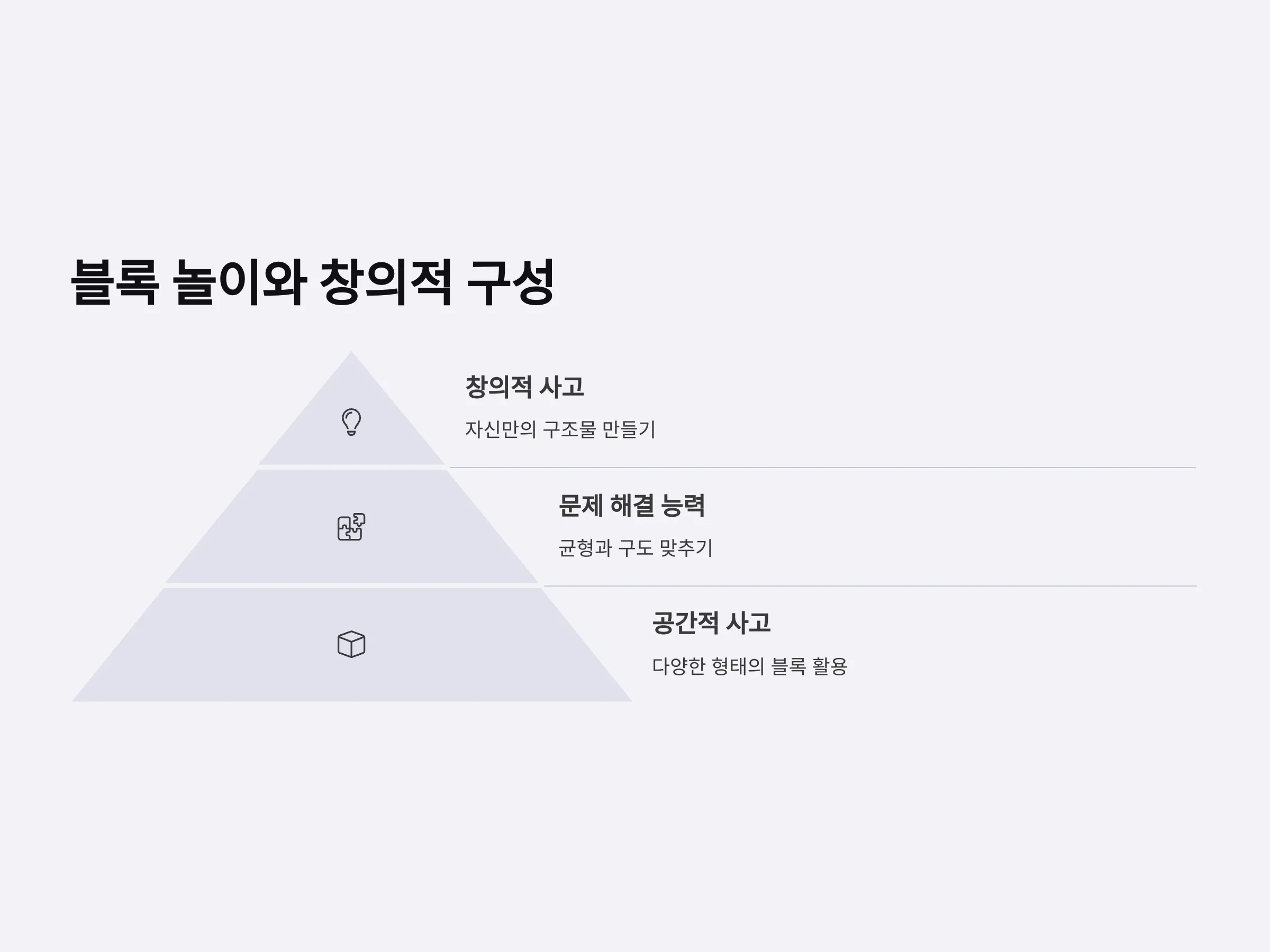
Task: Click the lightbulb icon in the pyramid top
Action: pyautogui.click(x=351, y=423)
